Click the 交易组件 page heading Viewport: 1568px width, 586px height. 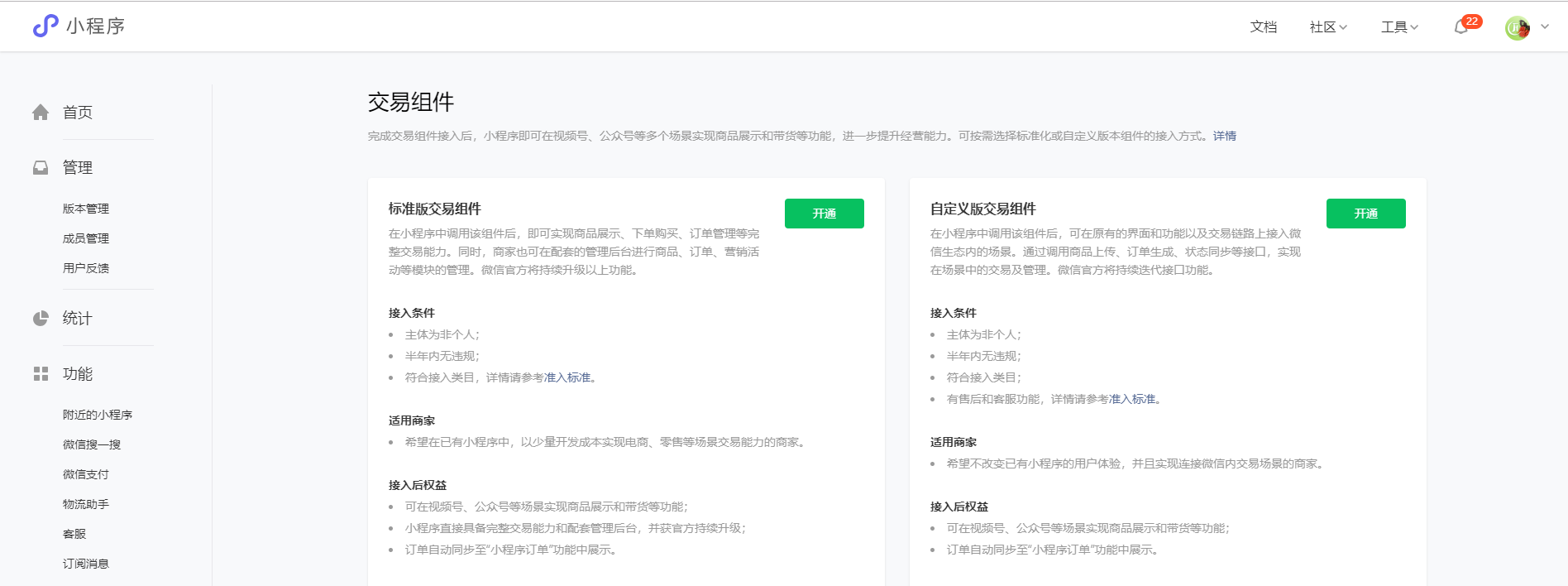coord(411,103)
